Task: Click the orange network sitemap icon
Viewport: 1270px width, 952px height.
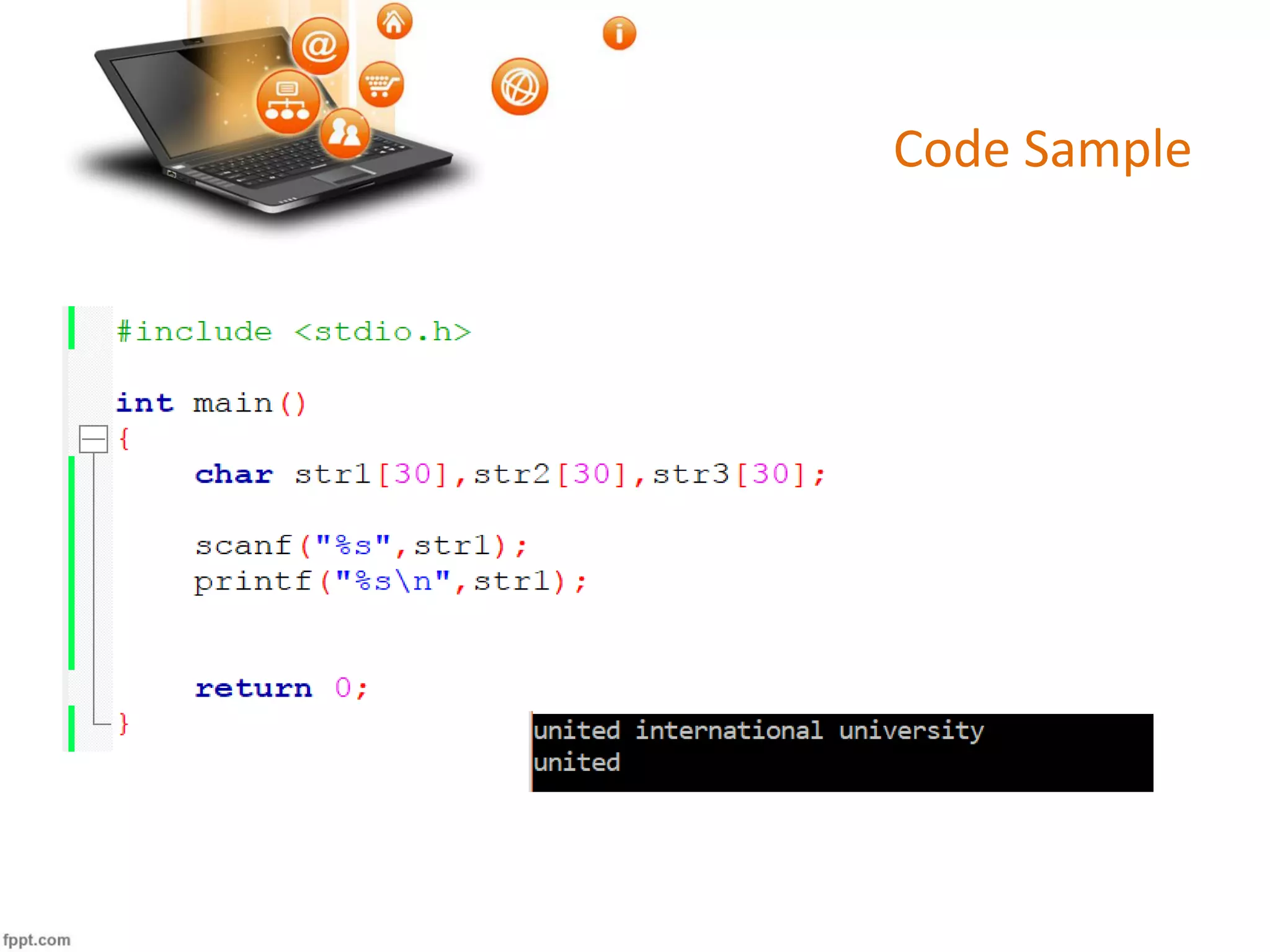Action: 288,102
